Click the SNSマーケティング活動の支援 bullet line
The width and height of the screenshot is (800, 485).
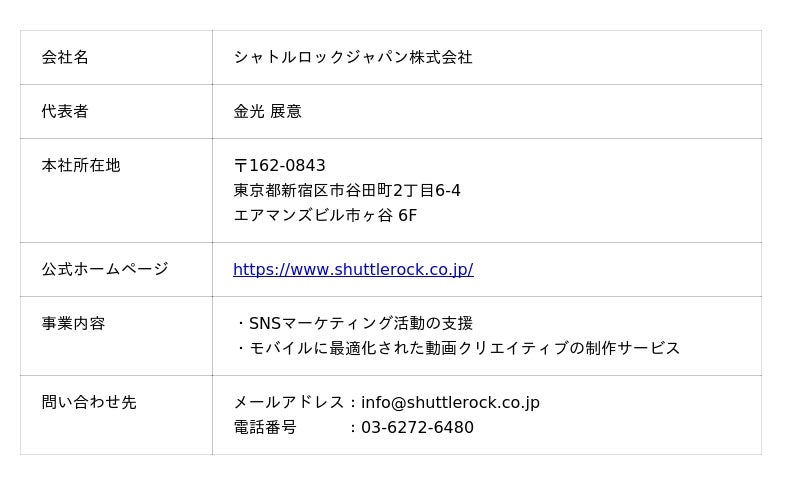coord(360,323)
